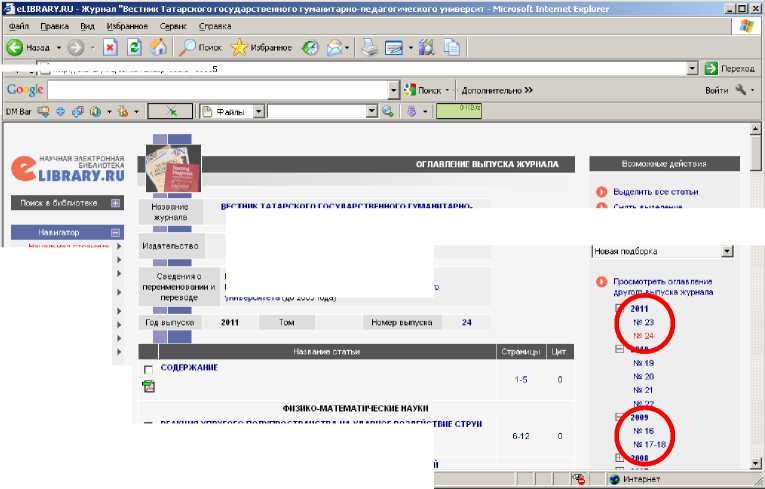Click the issue number 24 link
This screenshot has height=489, width=765.
466,323
